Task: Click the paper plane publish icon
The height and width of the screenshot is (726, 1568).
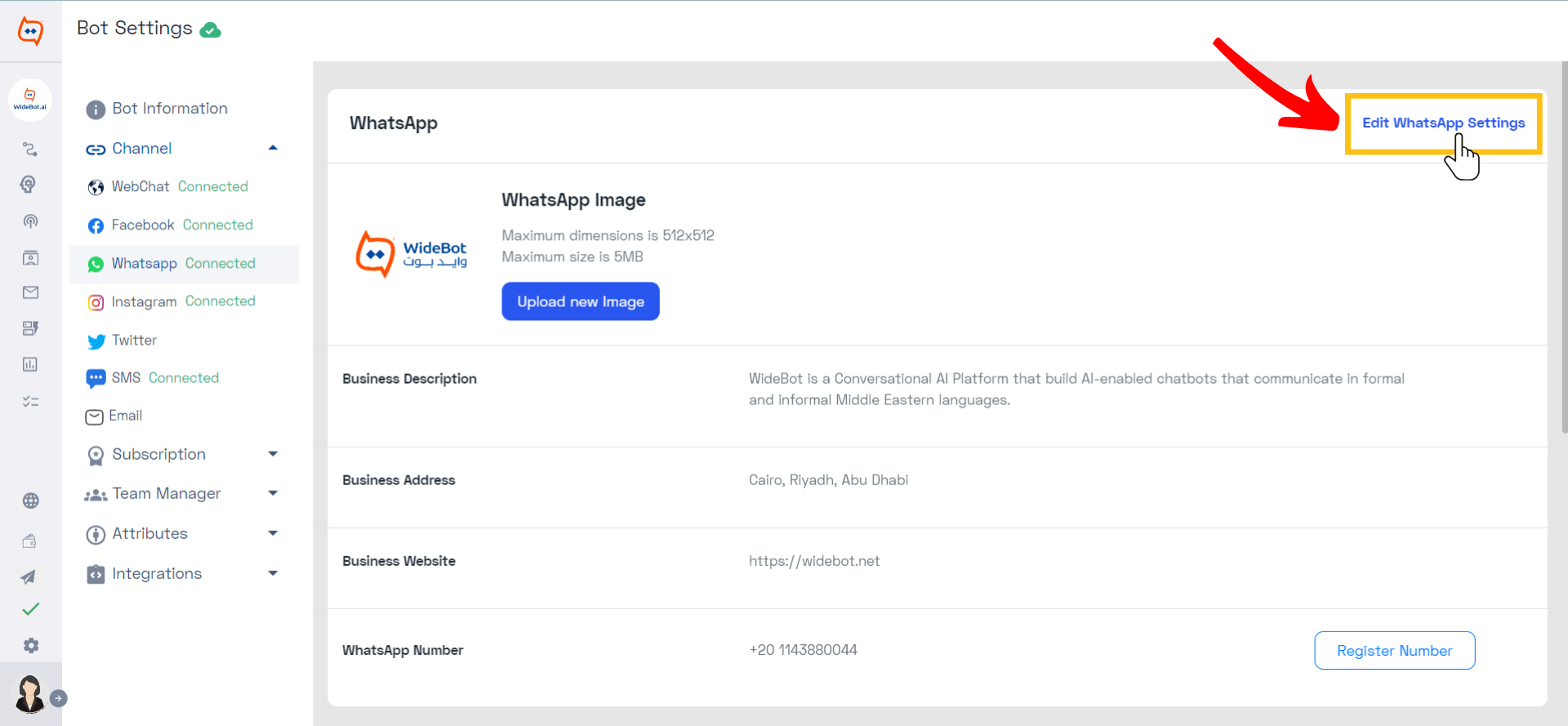Action: 29,577
